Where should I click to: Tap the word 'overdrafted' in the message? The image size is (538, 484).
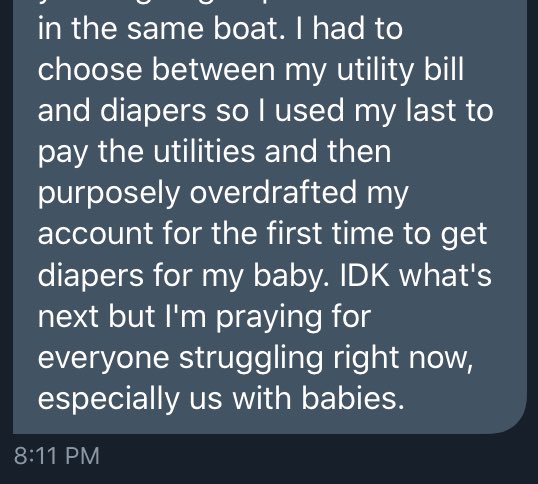pyautogui.click(x=273, y=193)
